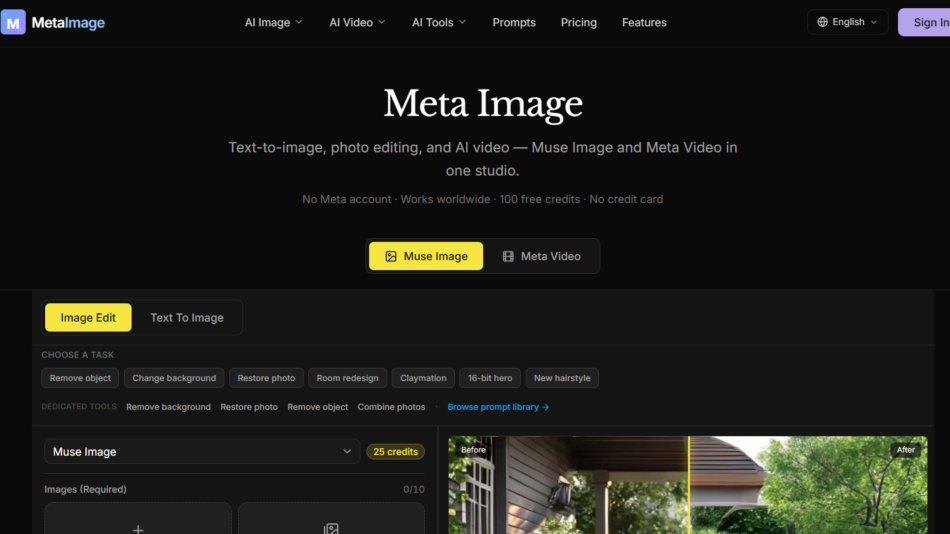Open the Pricing page

[579, 22]
